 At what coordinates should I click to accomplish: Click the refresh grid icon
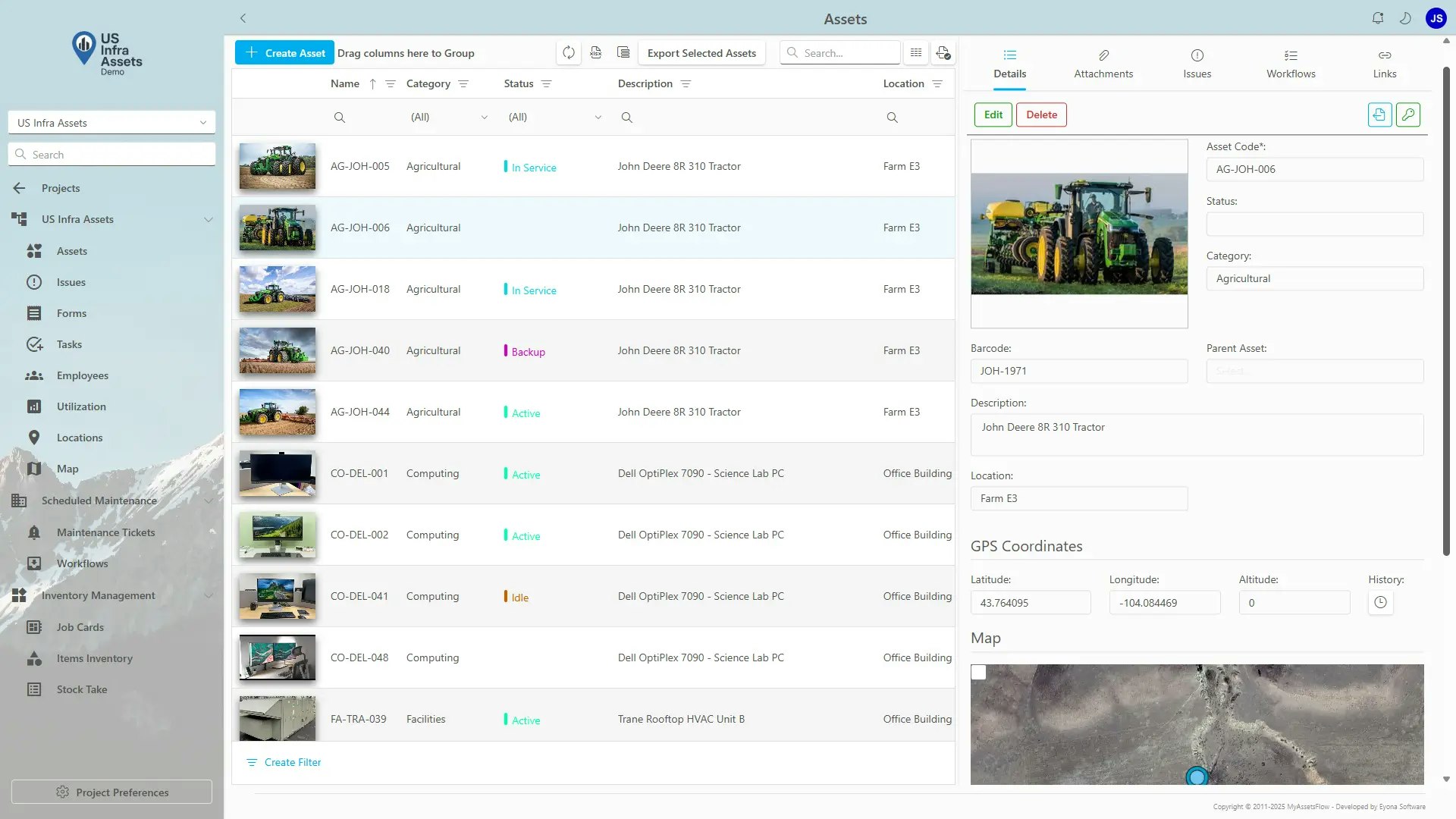569,53
